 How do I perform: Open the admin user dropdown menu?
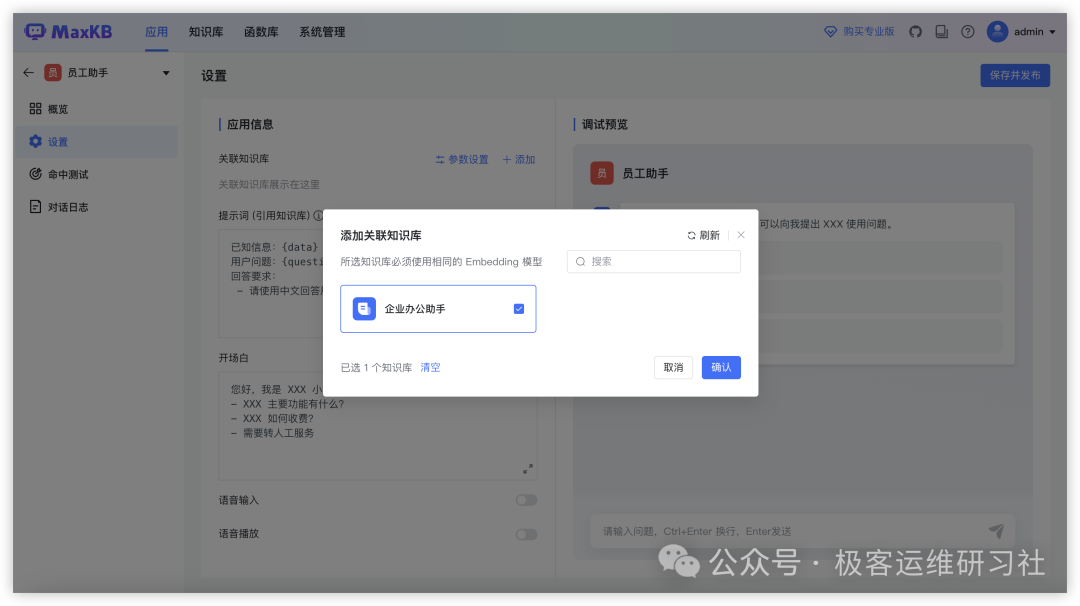tap(1021, 32)
